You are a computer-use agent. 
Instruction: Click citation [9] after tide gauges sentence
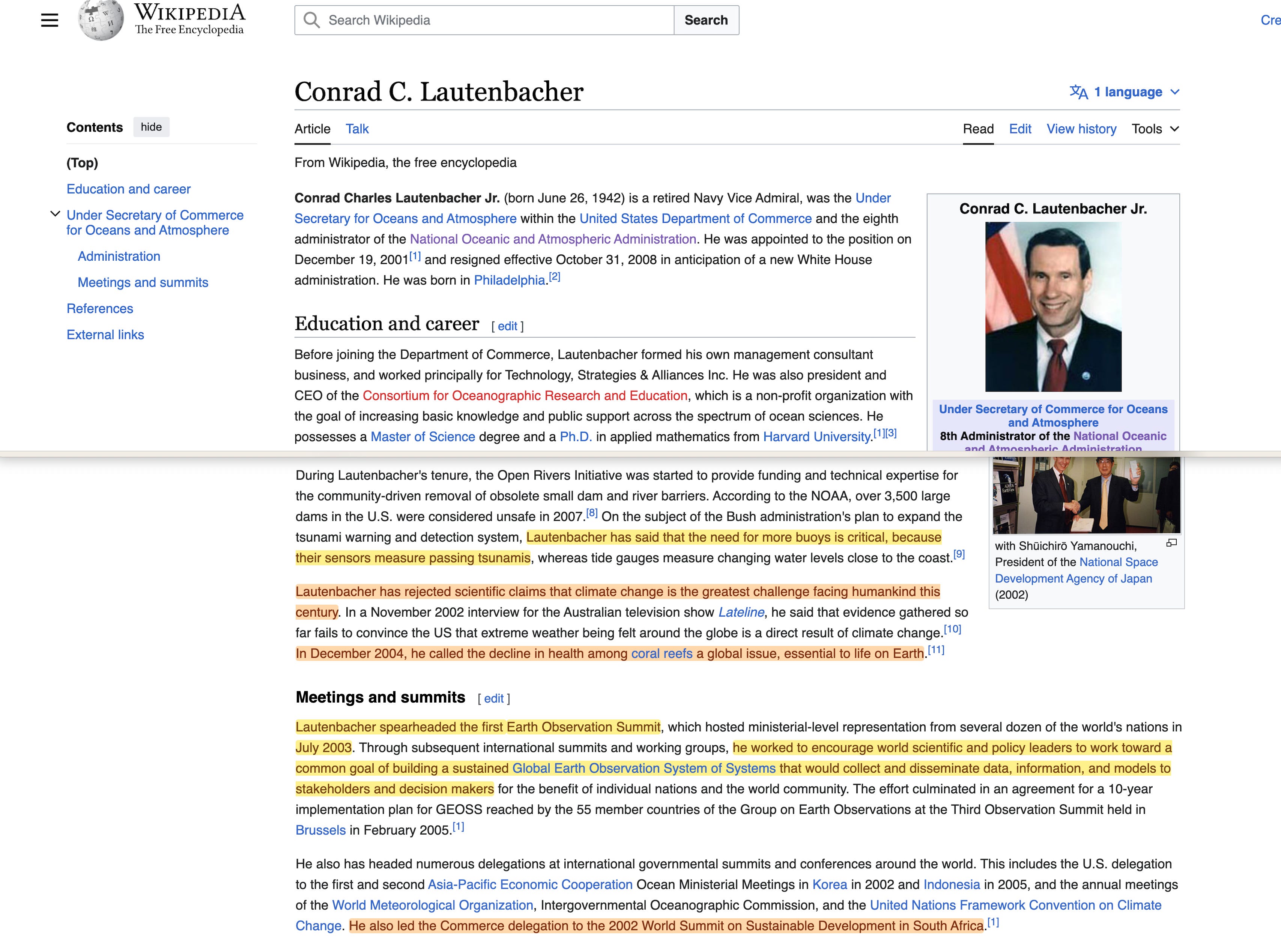click(x=959, y=554)
